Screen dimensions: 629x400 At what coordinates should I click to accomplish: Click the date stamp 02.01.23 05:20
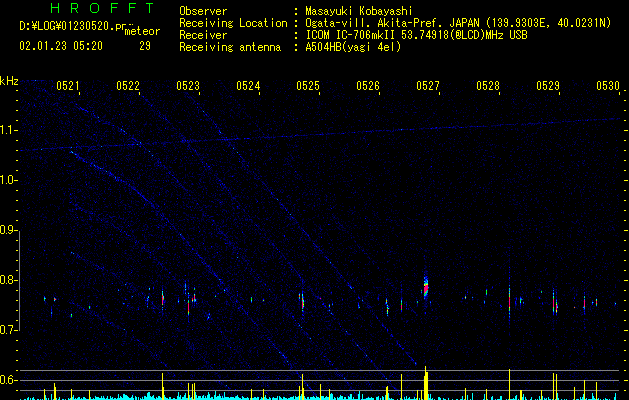pyautogui.click(x=61, y=46)
